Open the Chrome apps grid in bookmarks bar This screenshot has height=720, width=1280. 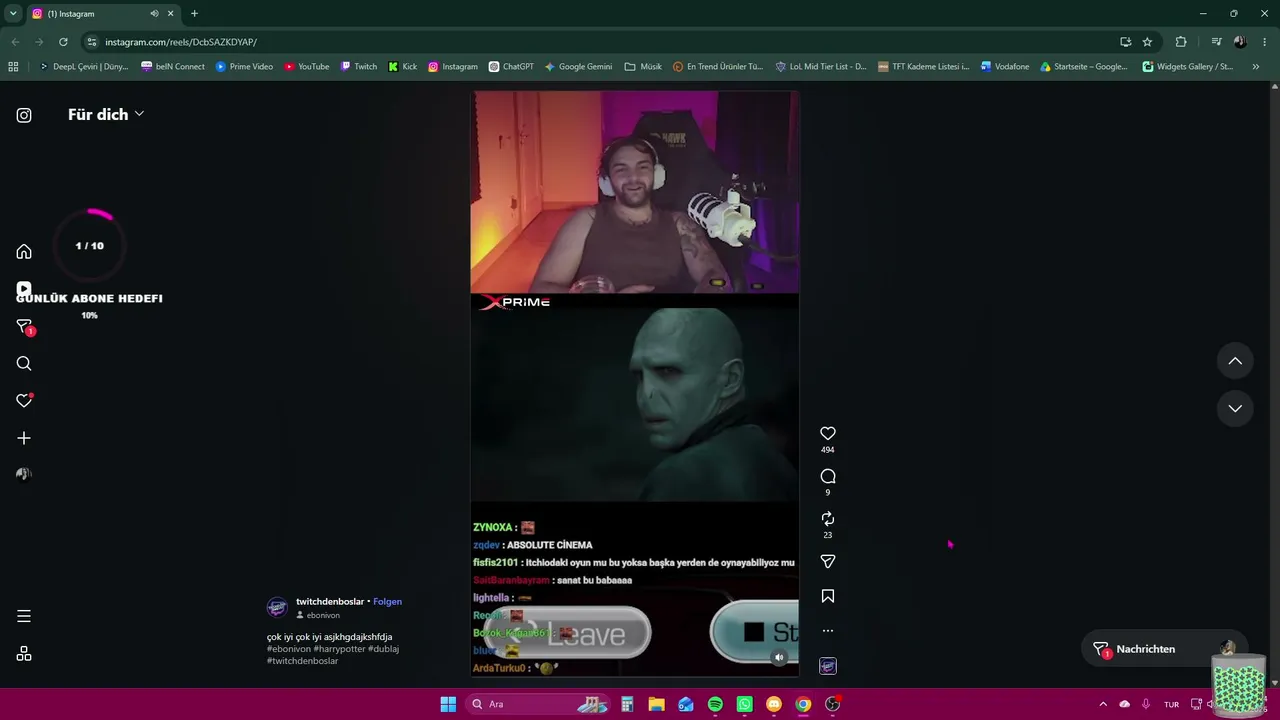click(13, 67)
